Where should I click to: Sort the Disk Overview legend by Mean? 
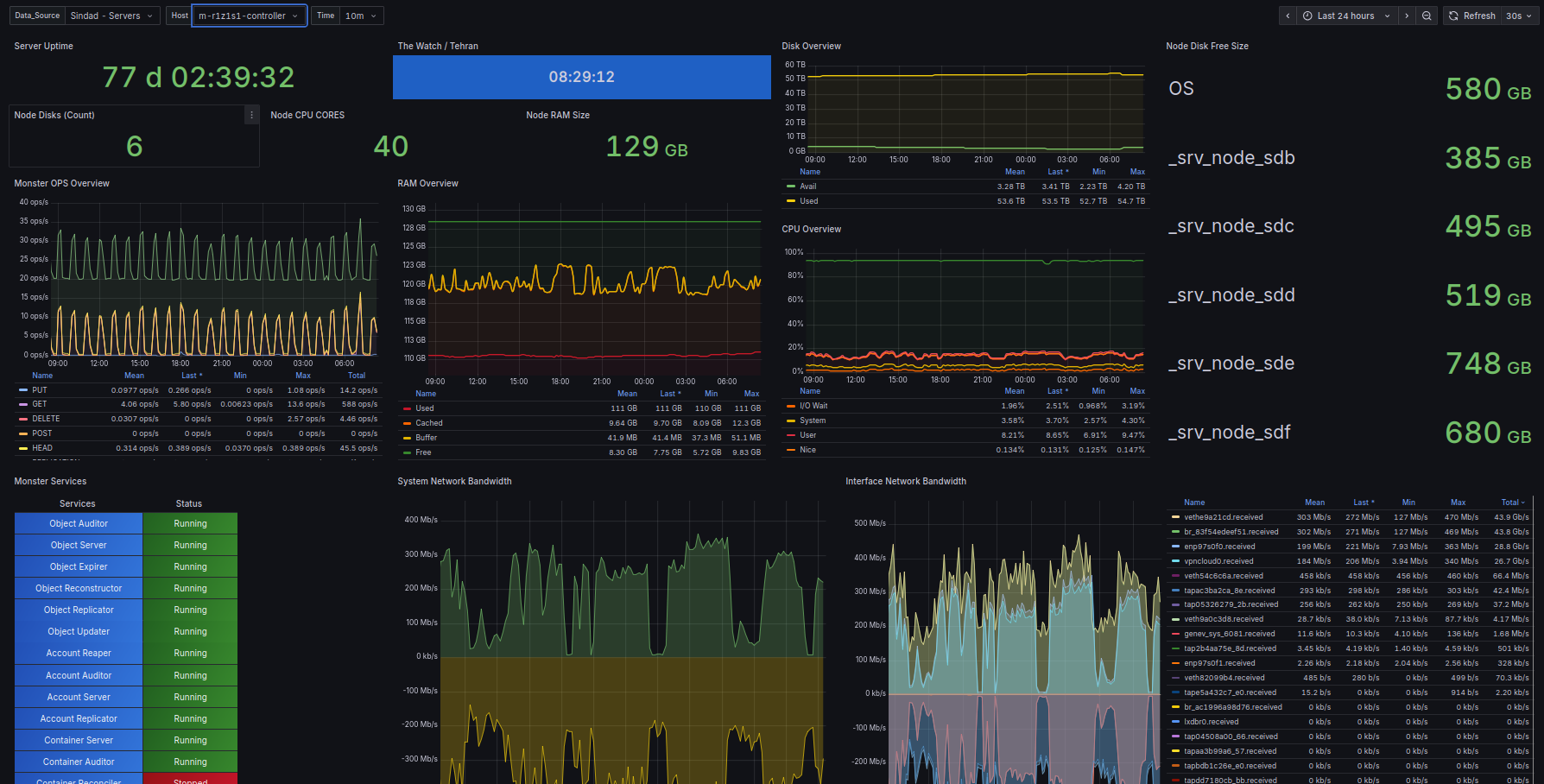click(x=1015, y=172)
